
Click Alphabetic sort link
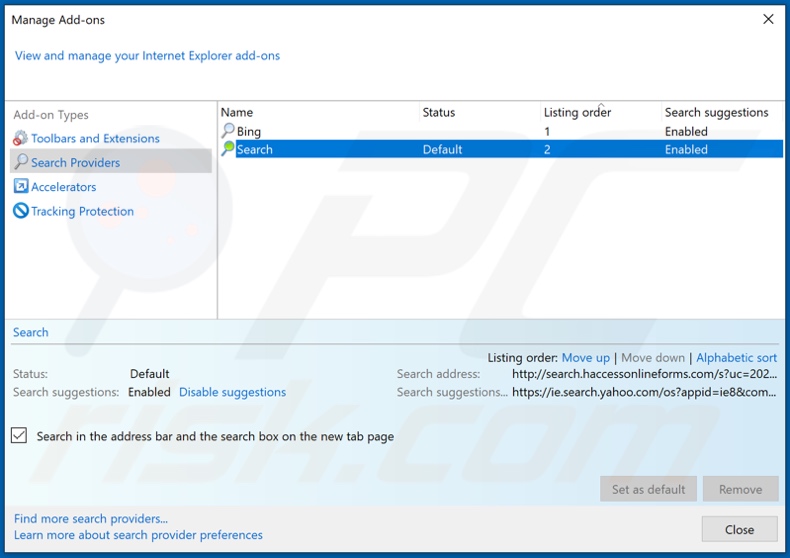coord(737,358)
